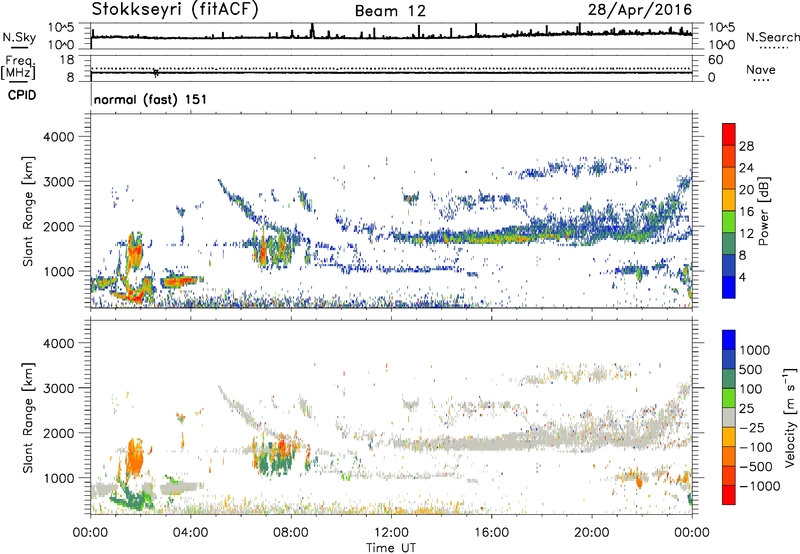The width and height of the screenshot is (800, 554).
Task: Click the 18 tick on frequency axis
Action: pyautogui.click(x=67, y=60)
